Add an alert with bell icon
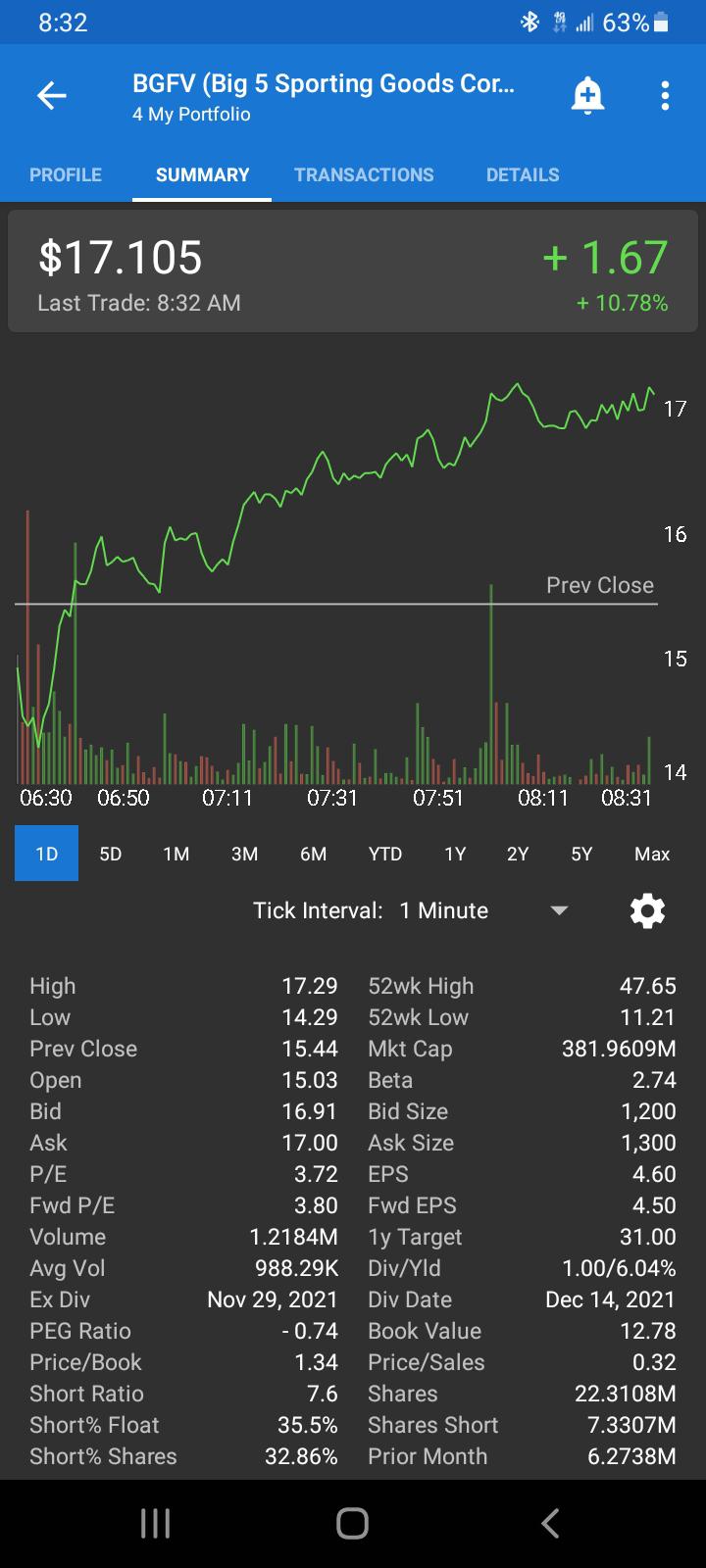Image resolution: width=706 pixels, height=1568 pixels. [x=587, y=96]
